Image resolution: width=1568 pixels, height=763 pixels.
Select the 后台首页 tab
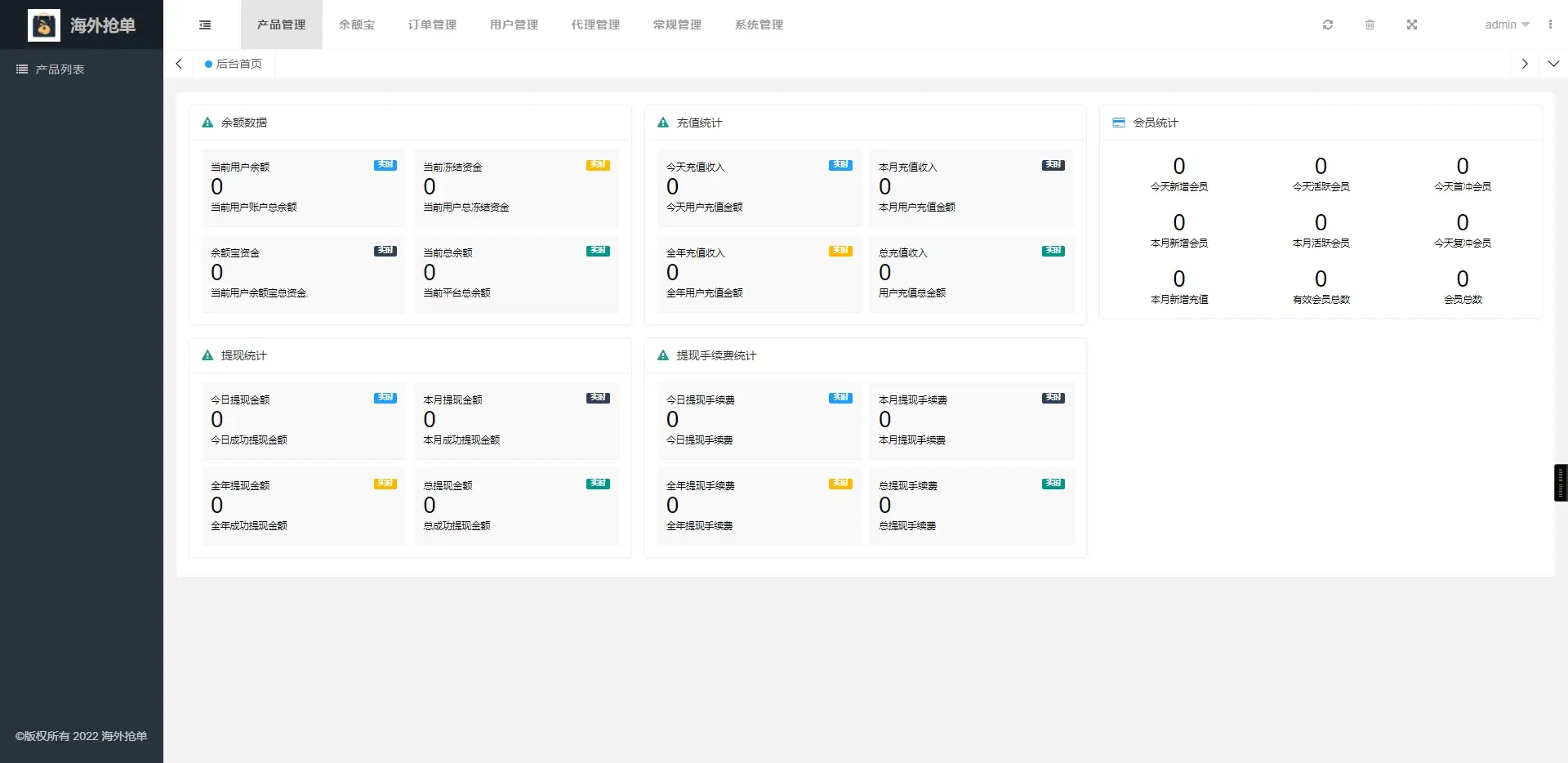click(x=234, y=64)
